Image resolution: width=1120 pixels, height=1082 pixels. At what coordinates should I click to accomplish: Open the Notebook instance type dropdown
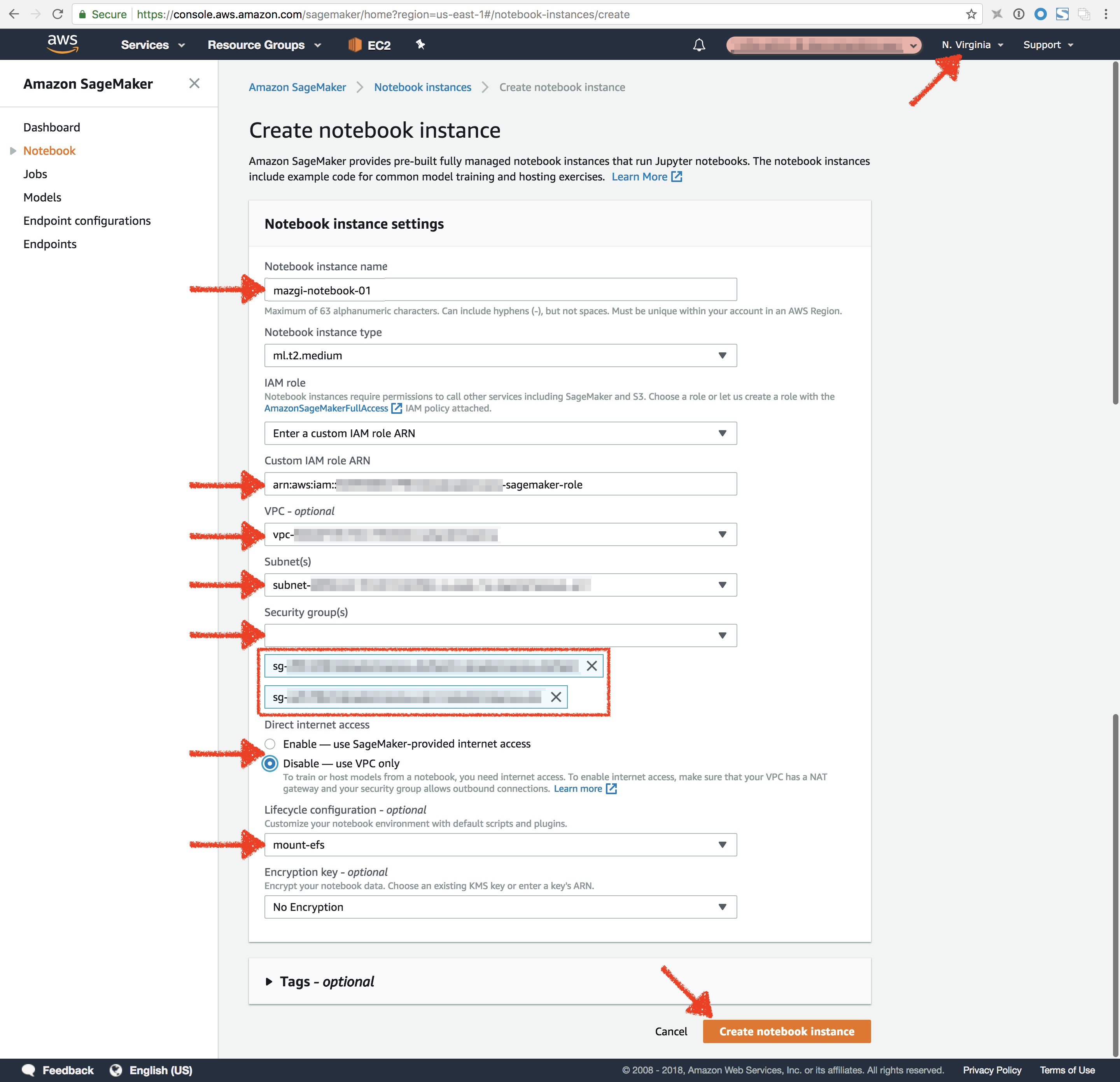pos(500,355)
